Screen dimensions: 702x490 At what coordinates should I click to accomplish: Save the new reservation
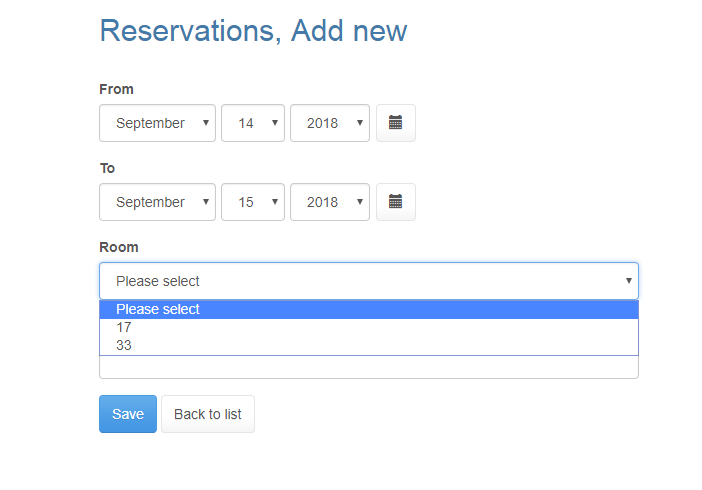(x=128, y=414)
